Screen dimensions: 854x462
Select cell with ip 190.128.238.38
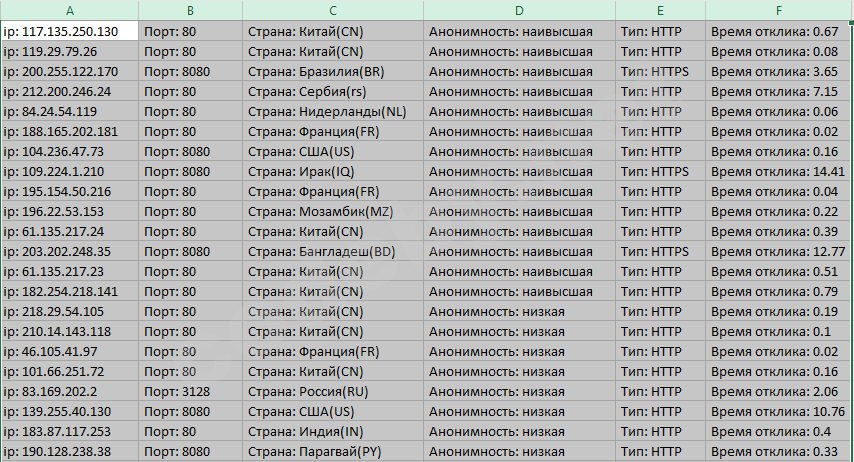(x=69, y=451)
